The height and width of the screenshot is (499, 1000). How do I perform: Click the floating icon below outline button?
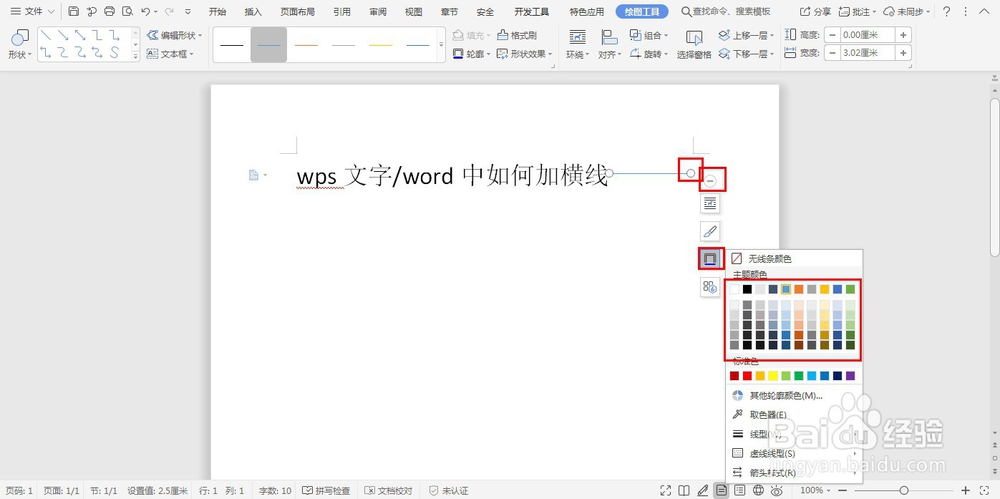pyautogui.click(x=710, y=287)
